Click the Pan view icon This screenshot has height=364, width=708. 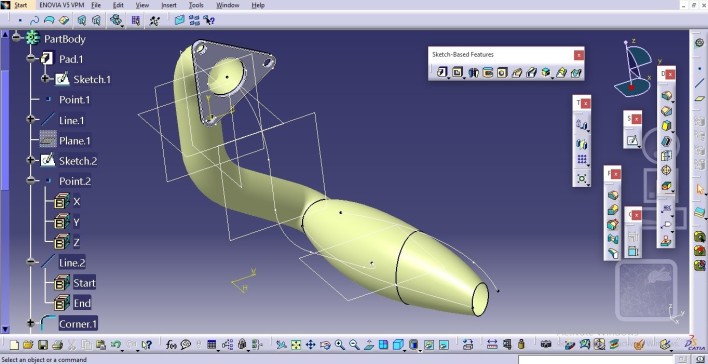point(311,345)
